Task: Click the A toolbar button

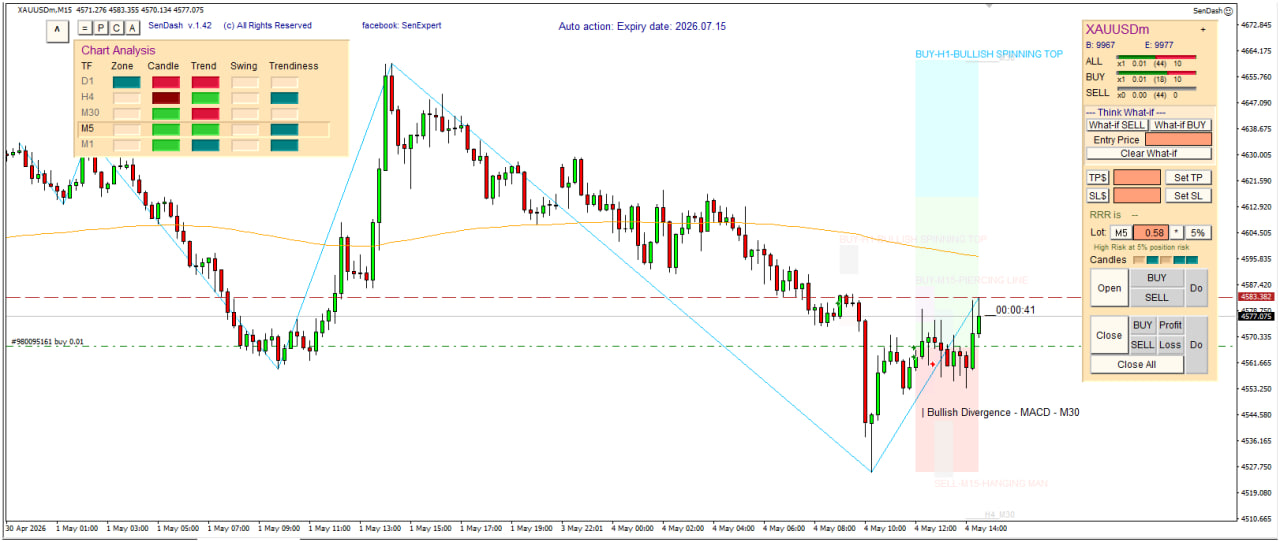Action: 132,27
